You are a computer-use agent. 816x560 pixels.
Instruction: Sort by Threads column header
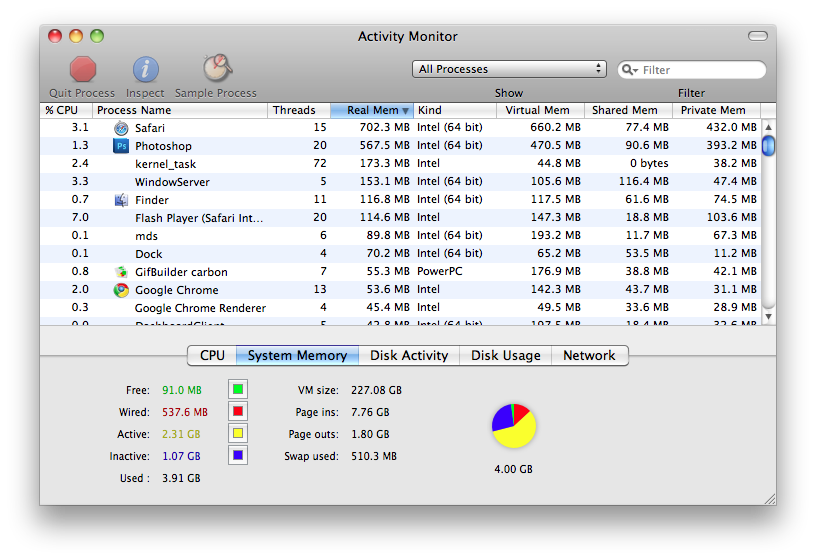point(299,110)
